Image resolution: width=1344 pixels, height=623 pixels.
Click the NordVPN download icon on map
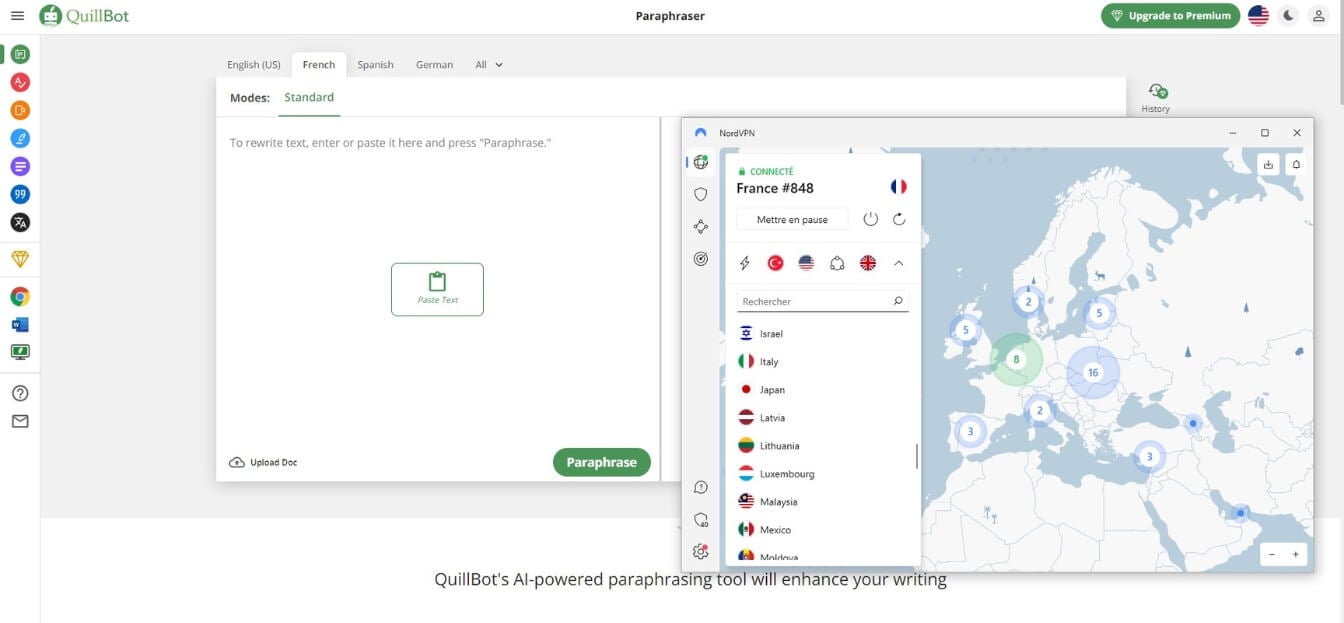pyautogui.click(x=1268, y=164)
